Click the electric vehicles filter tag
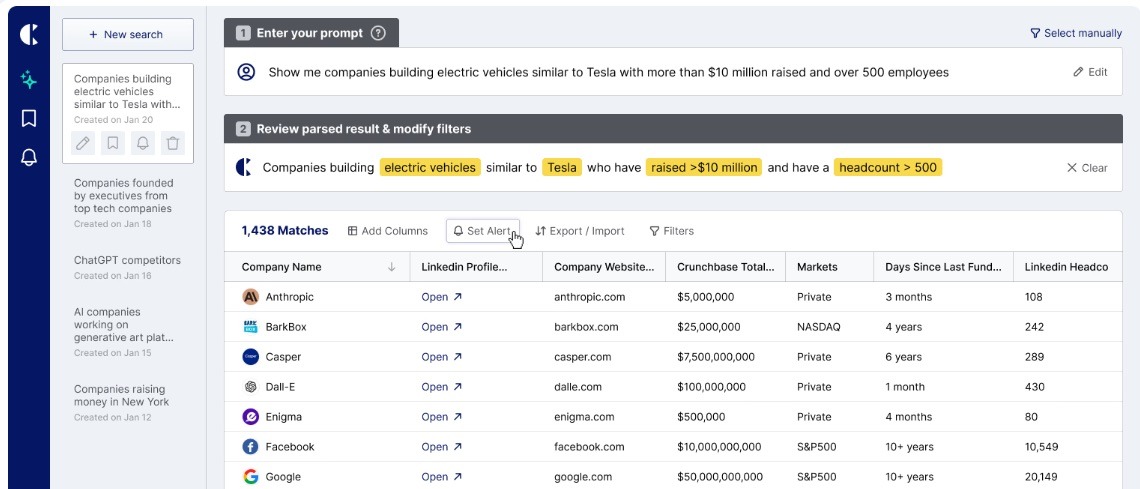Image resolution: width=1140 pixels, height=489 pixels. pyautogui.click(x=430, y=167)
